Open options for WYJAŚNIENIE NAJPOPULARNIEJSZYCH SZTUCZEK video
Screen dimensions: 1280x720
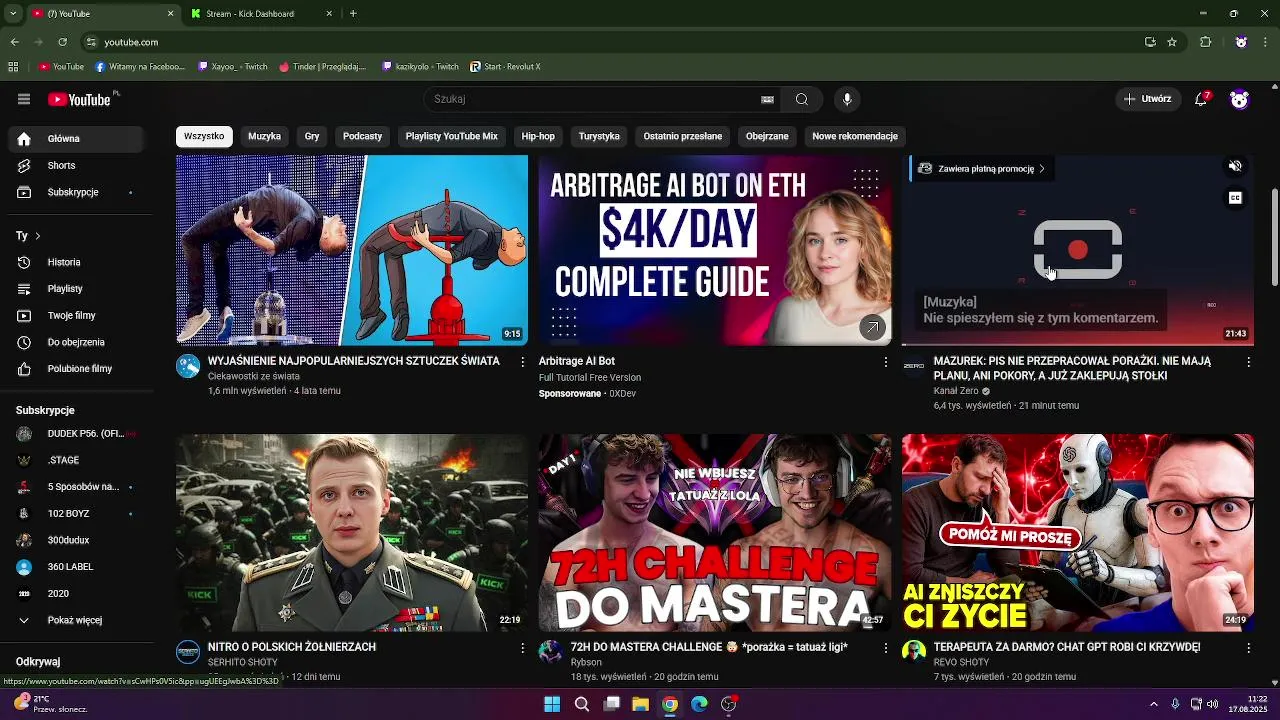click(x=522, y=362)
